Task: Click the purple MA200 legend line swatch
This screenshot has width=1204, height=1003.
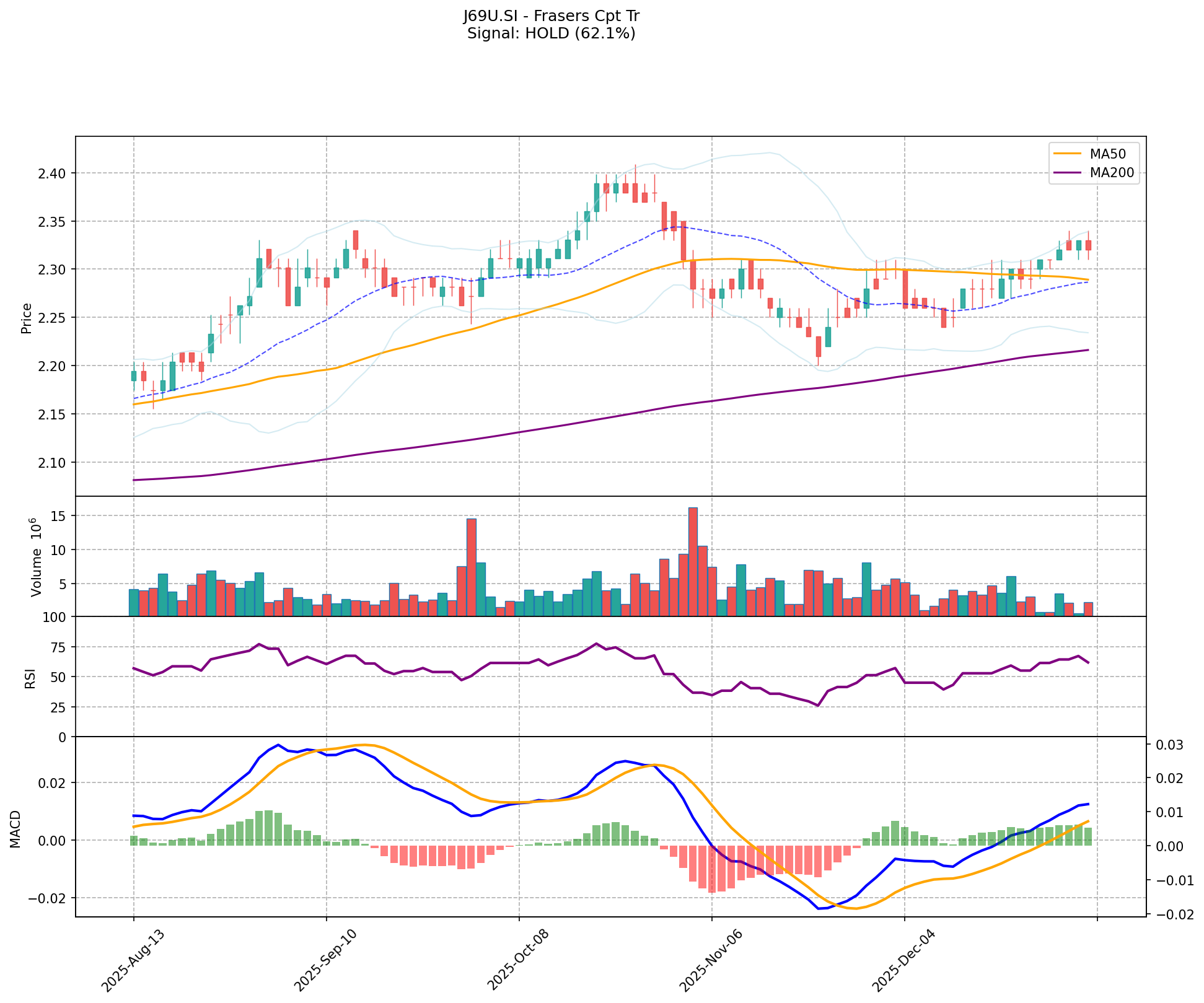Action: click(1068, 173)
